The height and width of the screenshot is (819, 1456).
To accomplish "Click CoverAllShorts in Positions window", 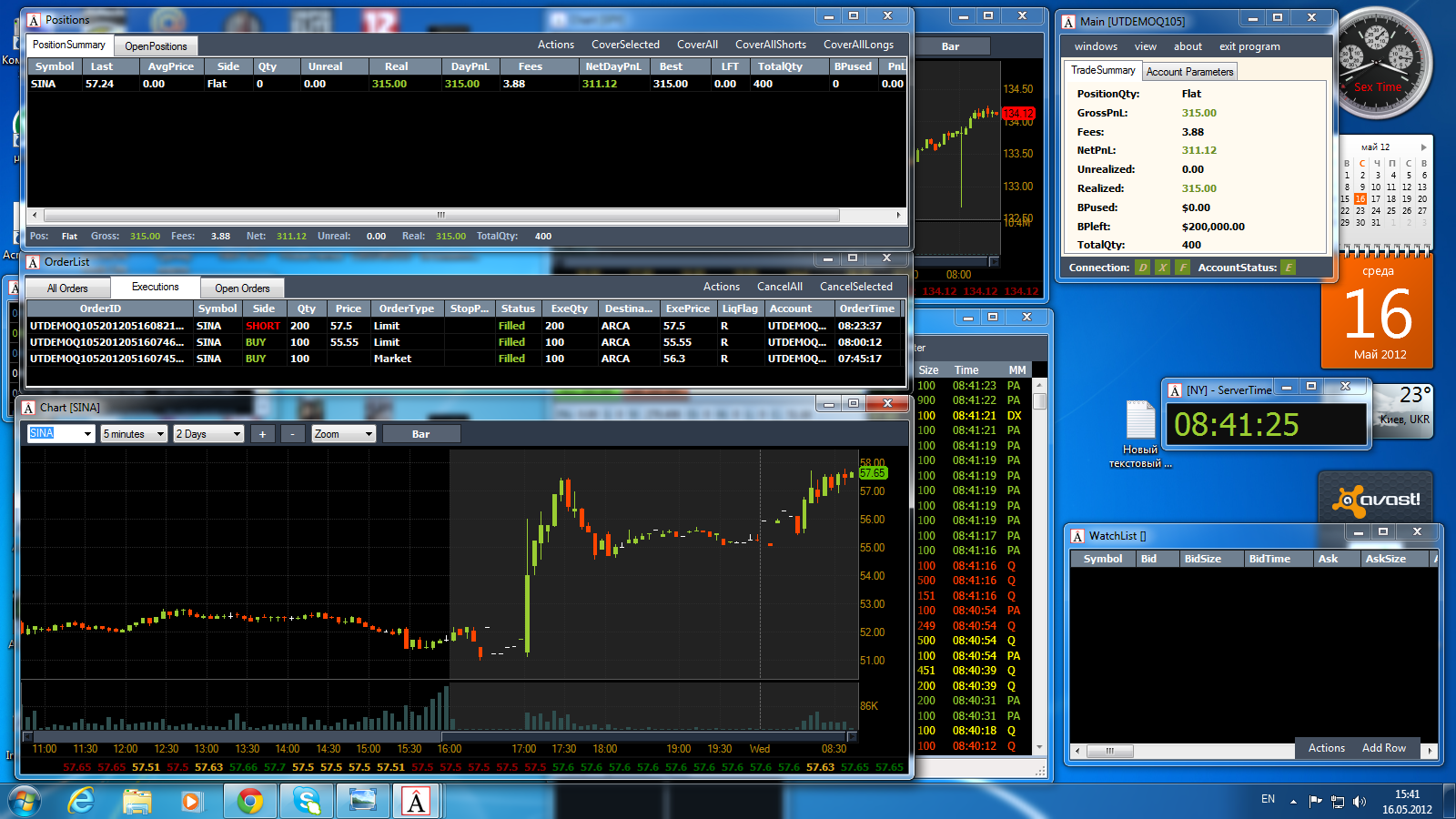I will coord(771,45).
